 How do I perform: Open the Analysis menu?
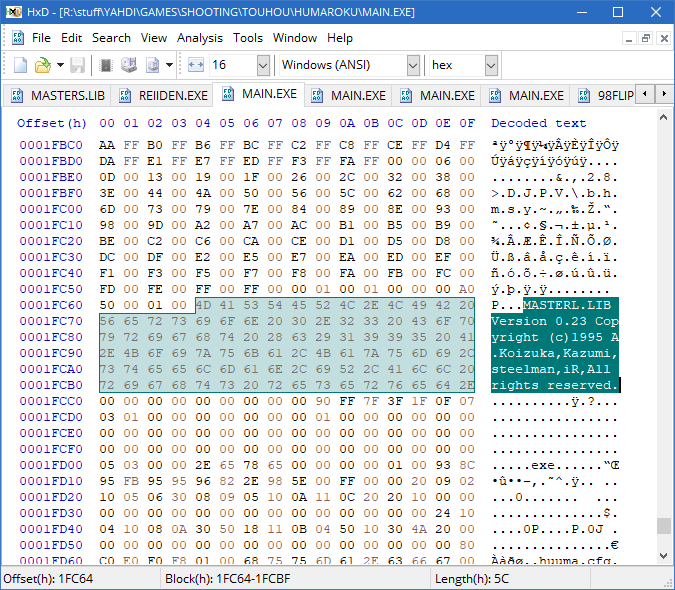pos(200,38)
